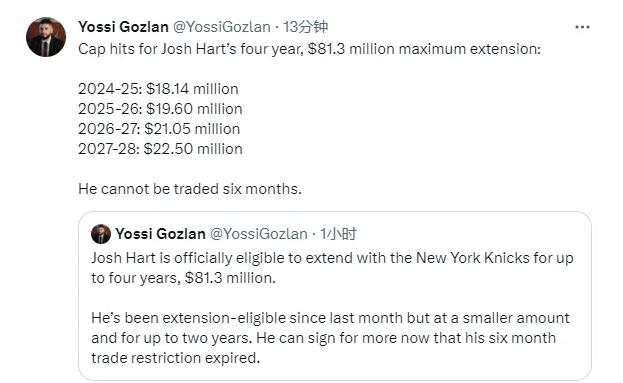The width and height of the screenshot is (623, 383).
Task: Open the 13分钟 timestamp link
Action: pyautogui.click(x=305, y=27)
